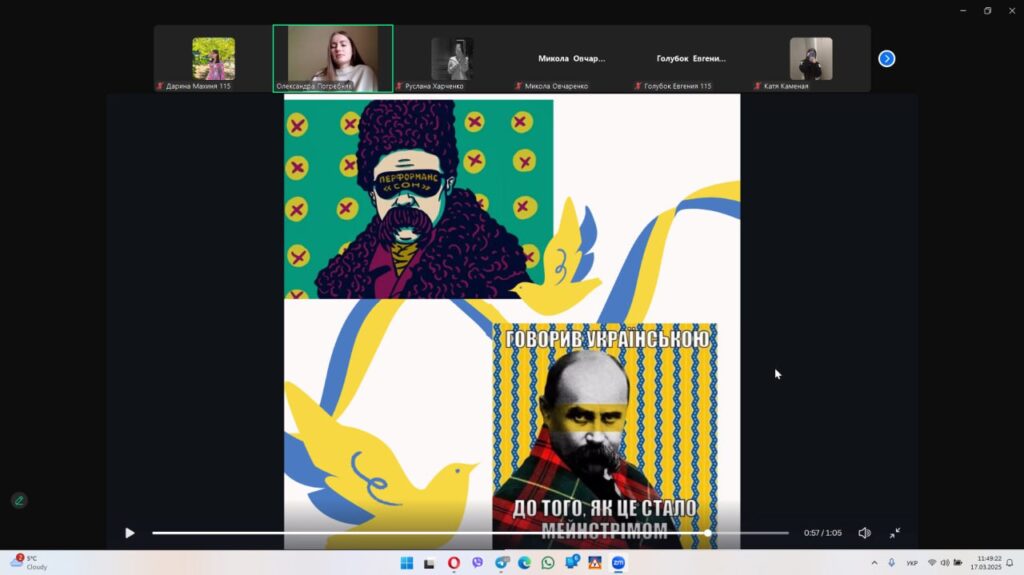Viewport: 1024px width, 575px height.
Task: Open Wi-Fi network settings in tray
Action: click(x=932, y=563)
